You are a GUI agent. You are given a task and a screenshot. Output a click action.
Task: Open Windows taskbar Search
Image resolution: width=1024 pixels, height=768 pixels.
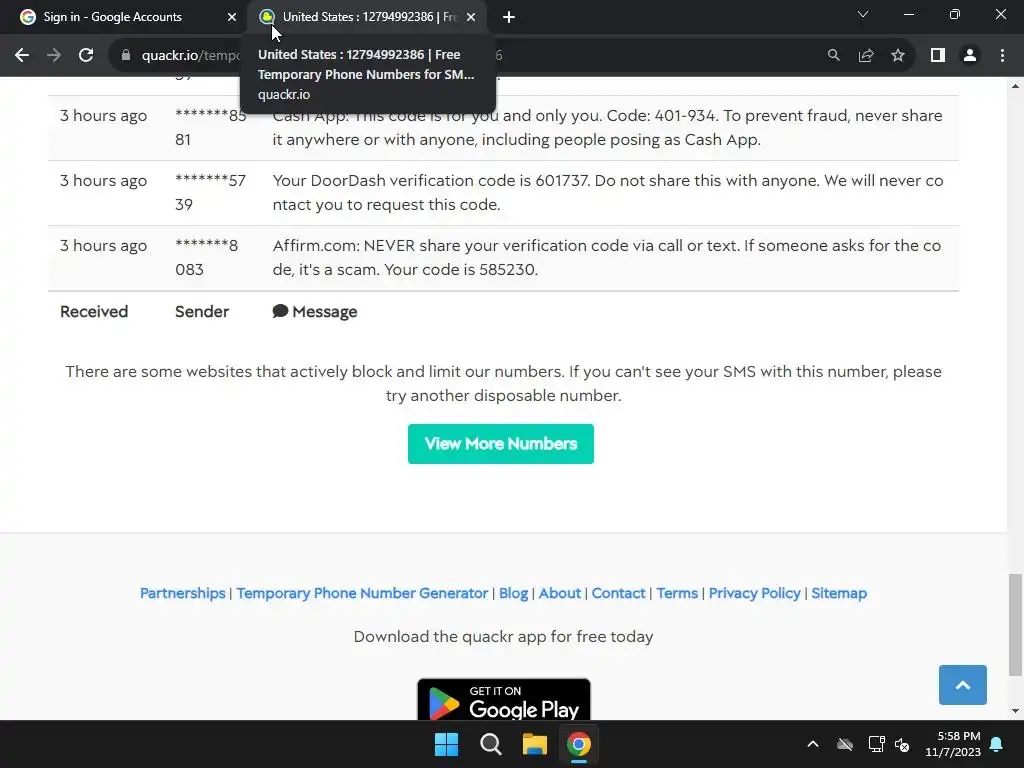490,744
